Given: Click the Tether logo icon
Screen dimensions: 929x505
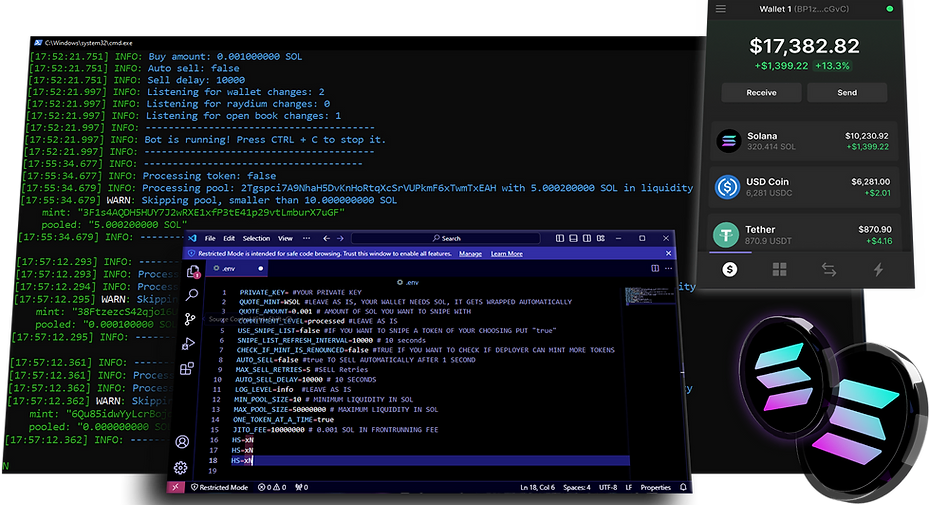Looking at the screenshot, I should (726, 235).
